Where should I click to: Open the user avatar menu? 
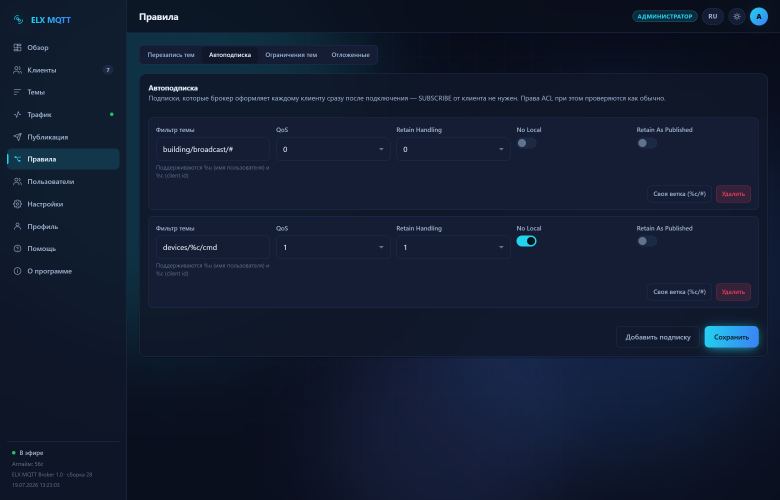coord(759,16)
